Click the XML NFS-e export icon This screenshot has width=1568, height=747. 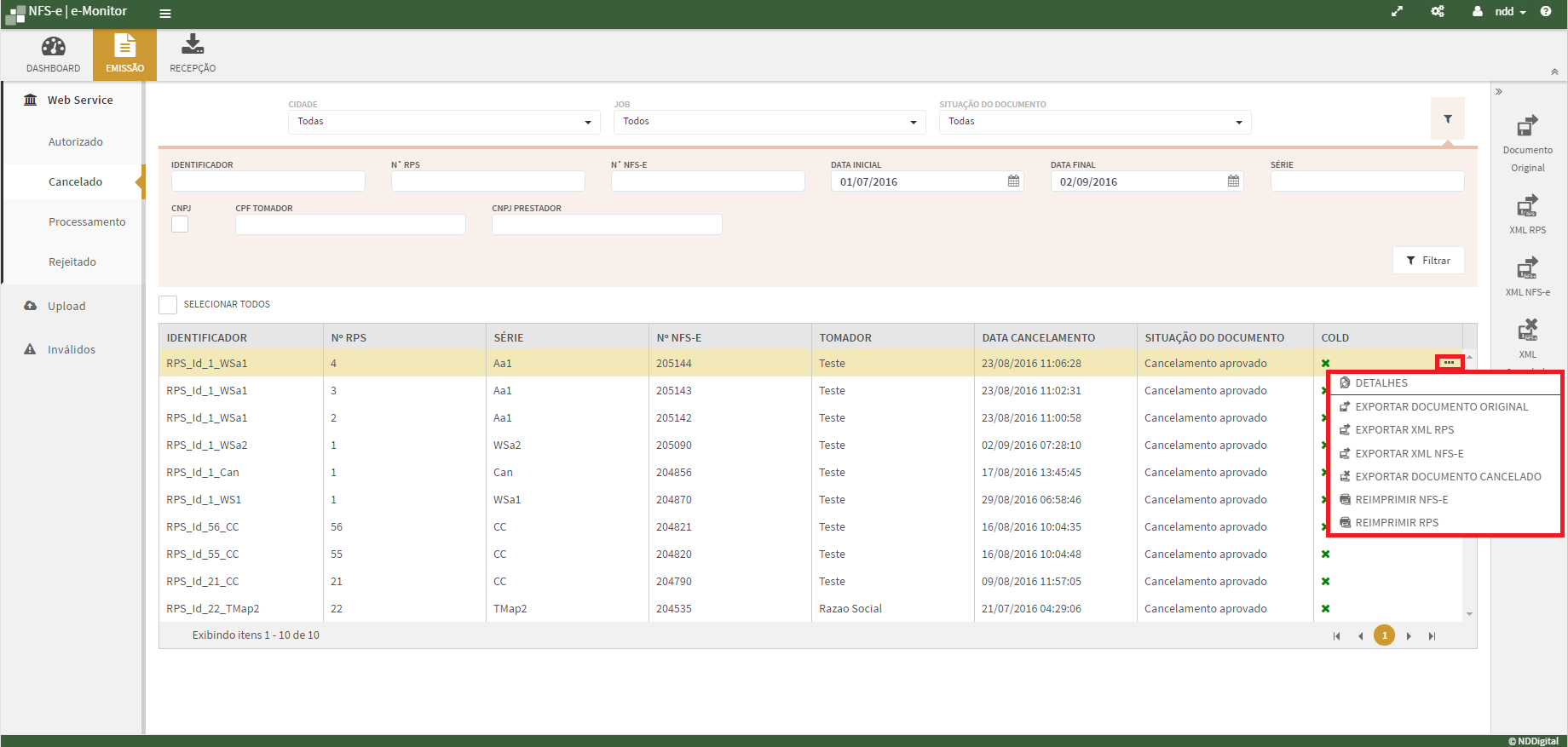1527,269
